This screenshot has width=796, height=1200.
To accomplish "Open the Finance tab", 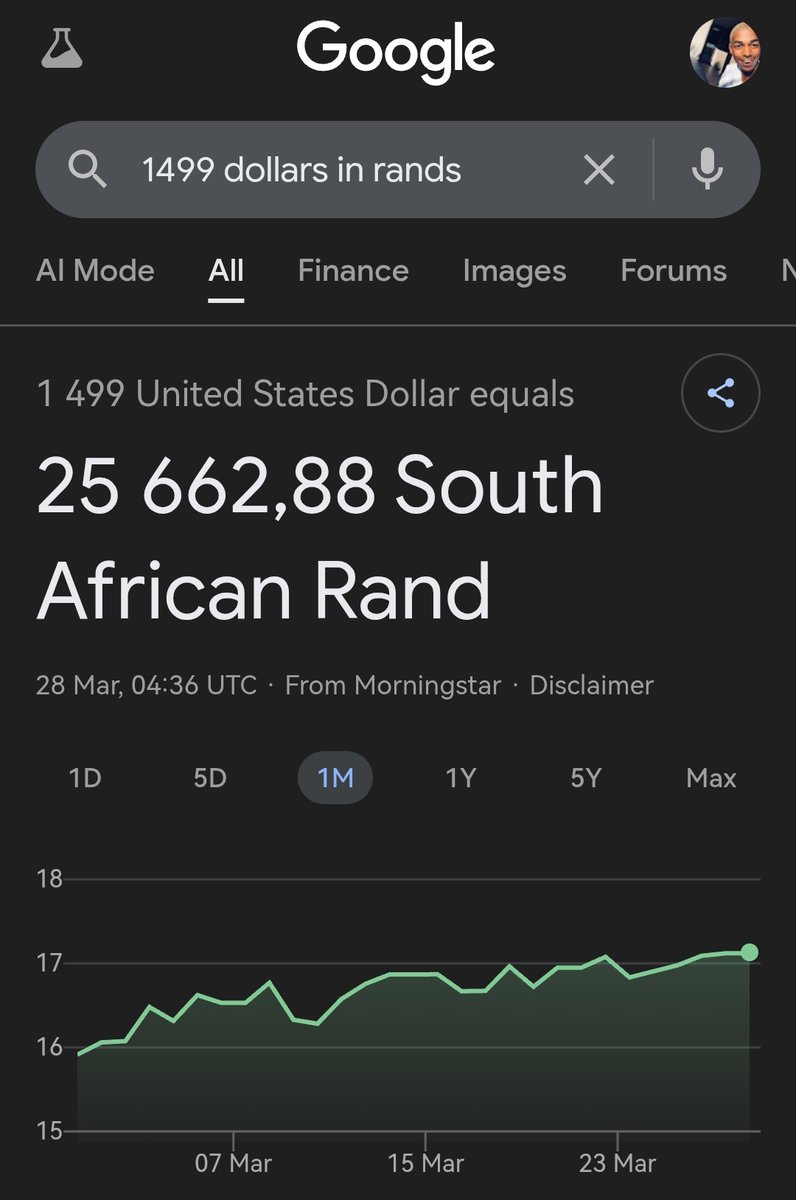I will click(353, 271).
